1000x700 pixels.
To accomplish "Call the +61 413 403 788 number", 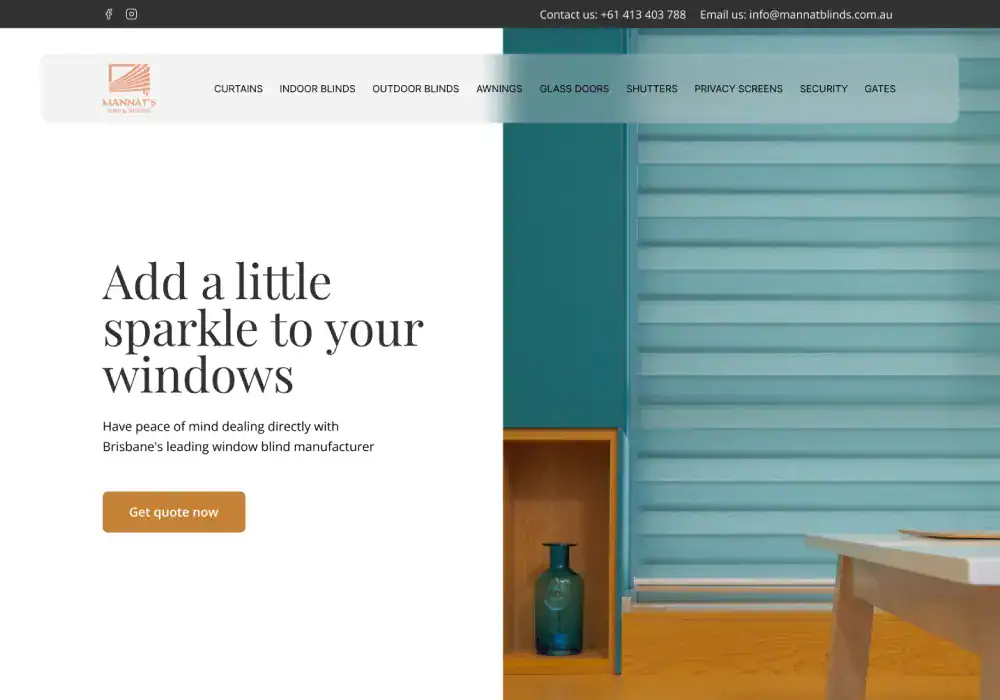I will [x=643, y=15].
